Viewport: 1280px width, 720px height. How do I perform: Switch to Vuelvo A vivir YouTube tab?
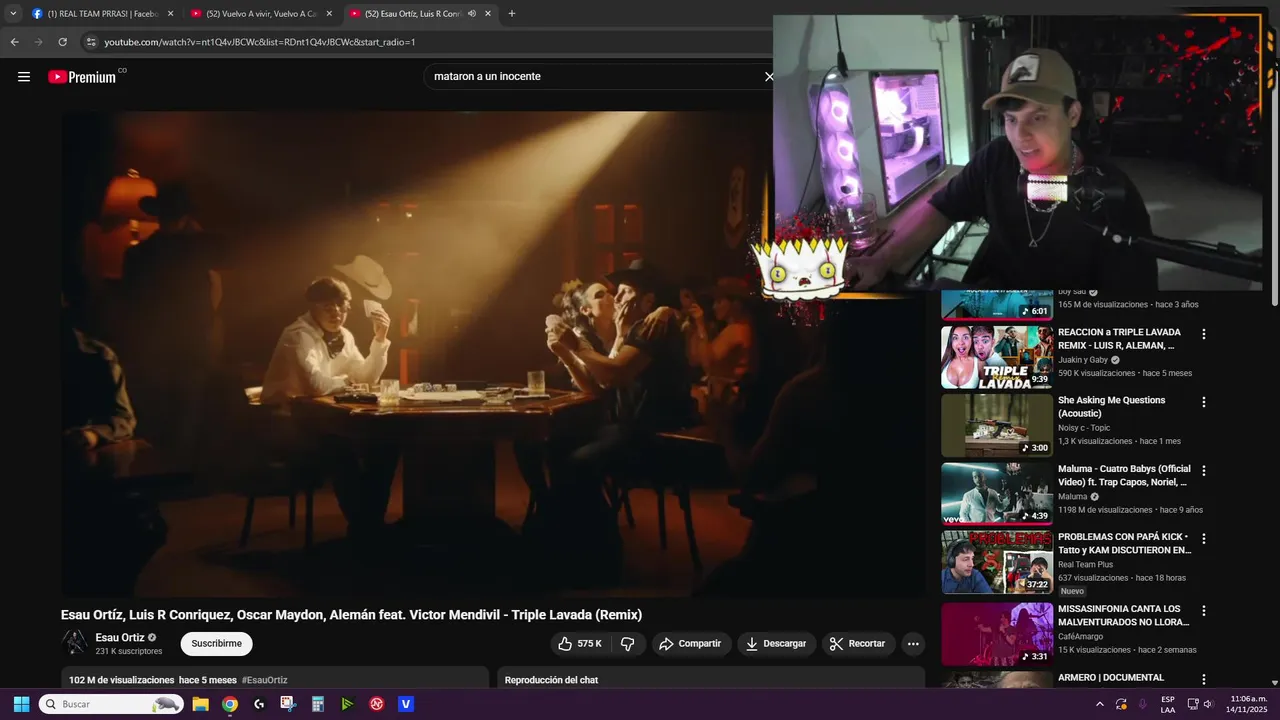click(x=262, y=14)
